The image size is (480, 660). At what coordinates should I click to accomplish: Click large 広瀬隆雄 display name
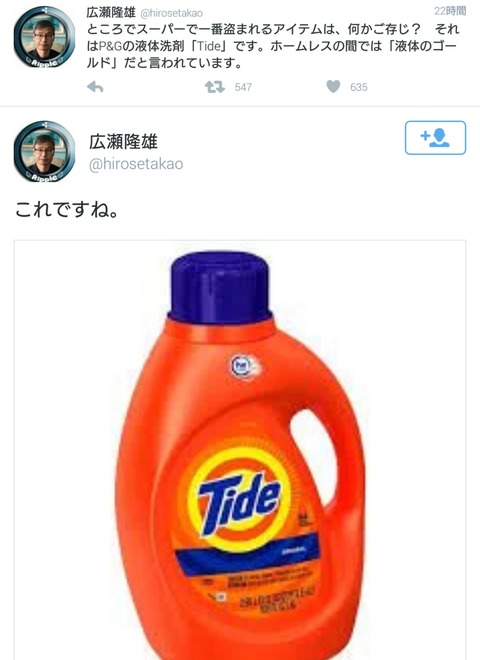click(x=123, y=141)
